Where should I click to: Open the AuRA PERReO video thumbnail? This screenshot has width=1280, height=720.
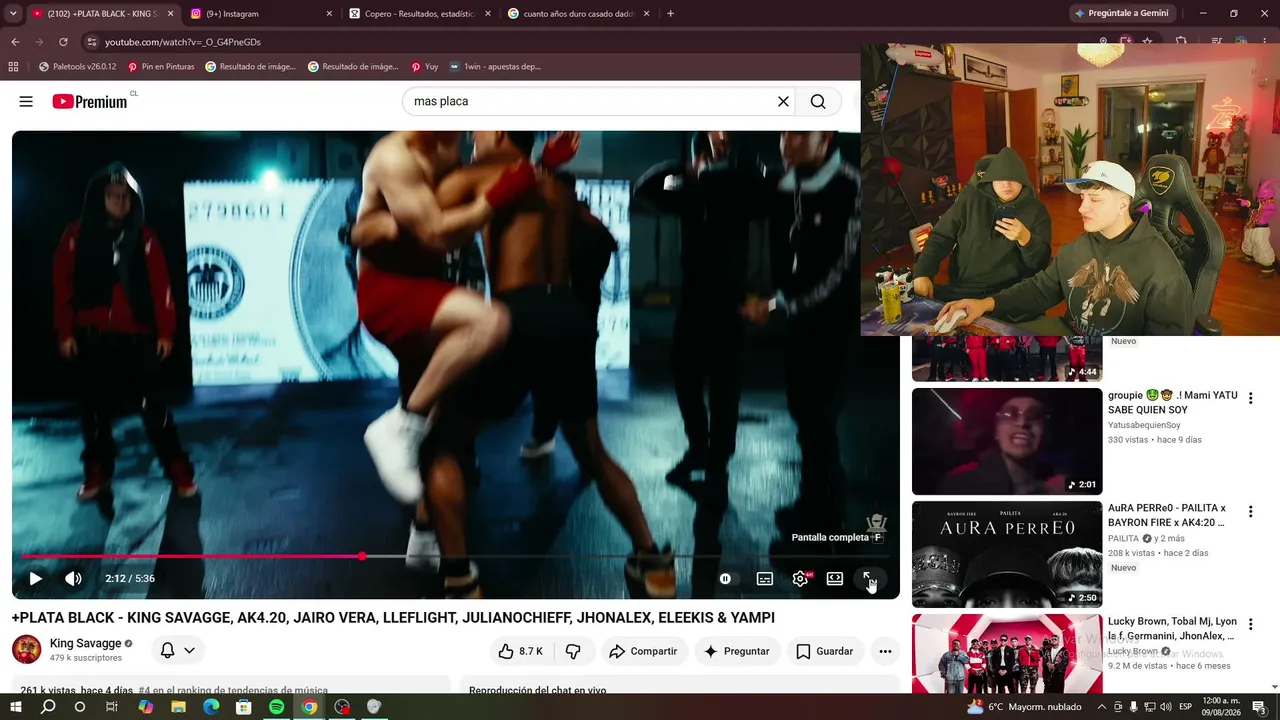[1007, 554]
